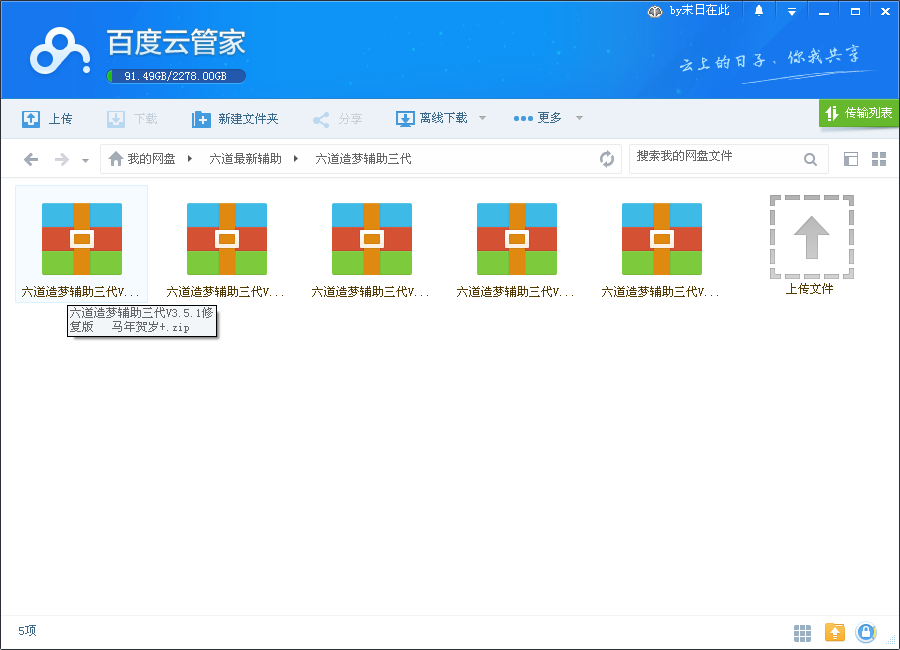
Task: Open the title bar dropdown menu arrow
Action: (792, 11)
